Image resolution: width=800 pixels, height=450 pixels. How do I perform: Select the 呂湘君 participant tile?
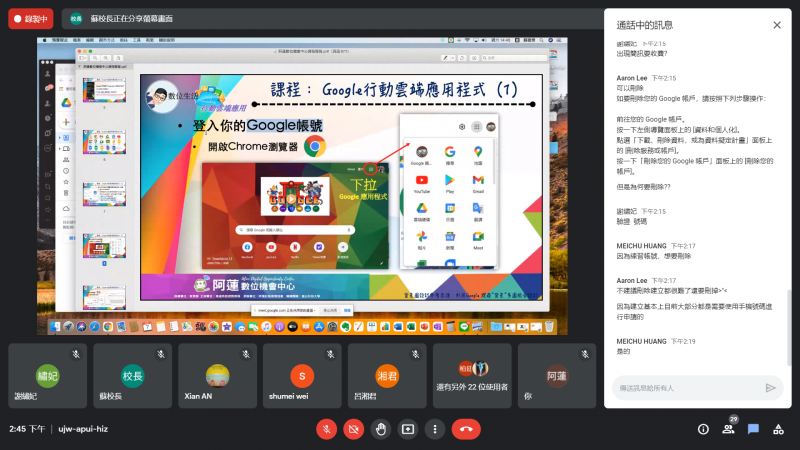click(387, 376)
